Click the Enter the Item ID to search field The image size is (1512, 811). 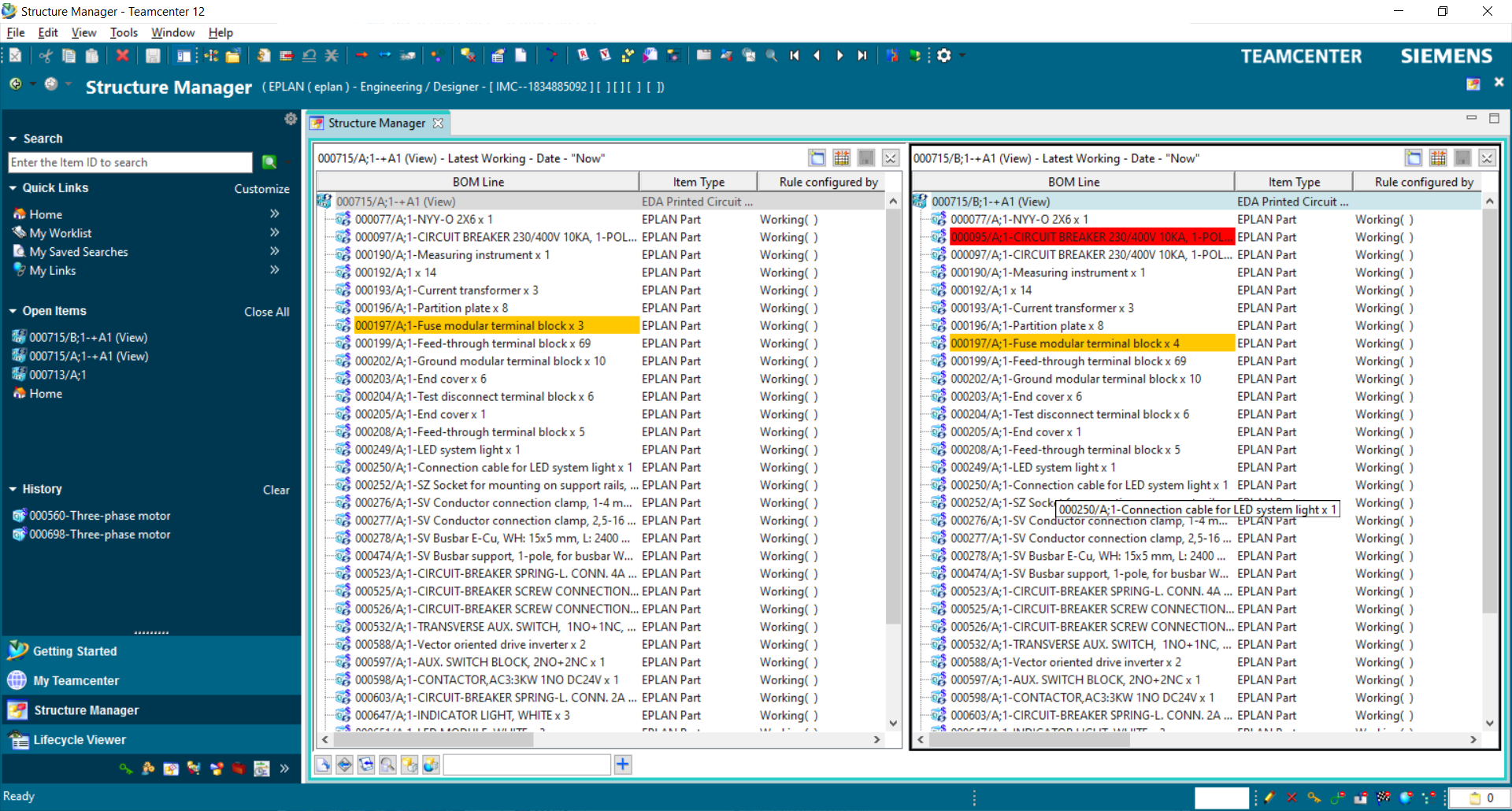pyautogui.click(x=131, y=162)
